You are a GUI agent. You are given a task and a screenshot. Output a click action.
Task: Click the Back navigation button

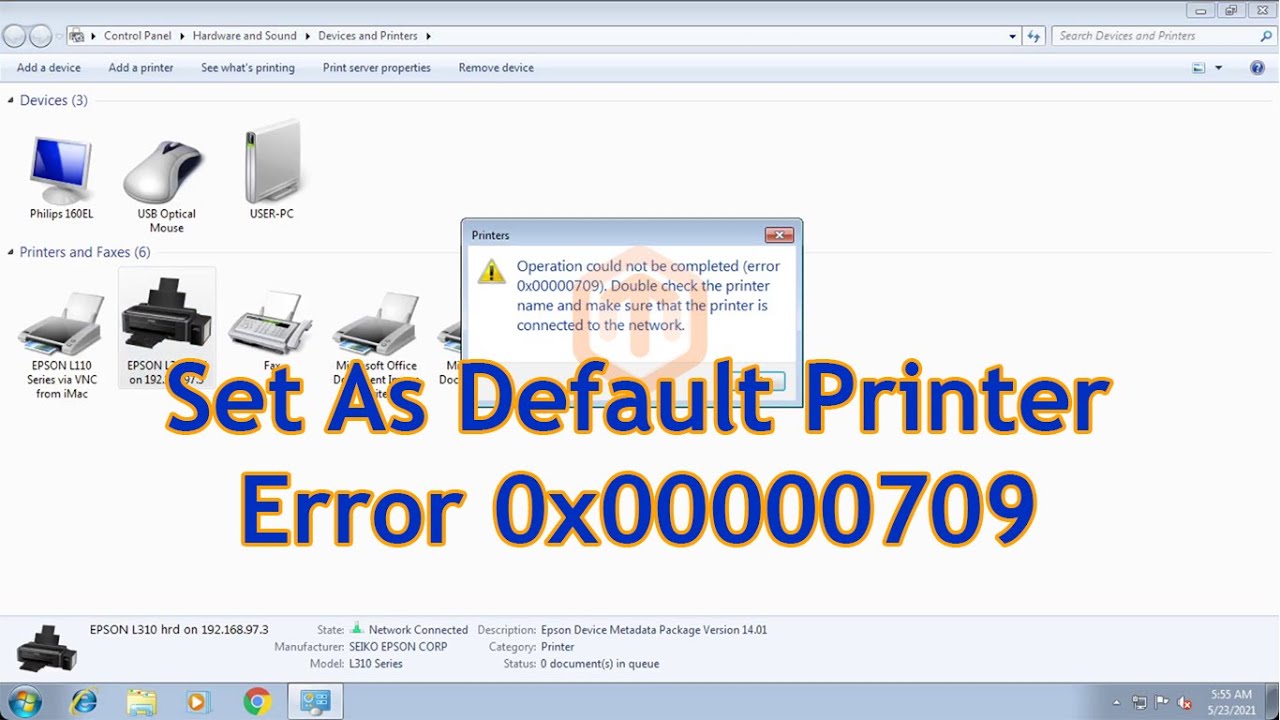point(14,36)
